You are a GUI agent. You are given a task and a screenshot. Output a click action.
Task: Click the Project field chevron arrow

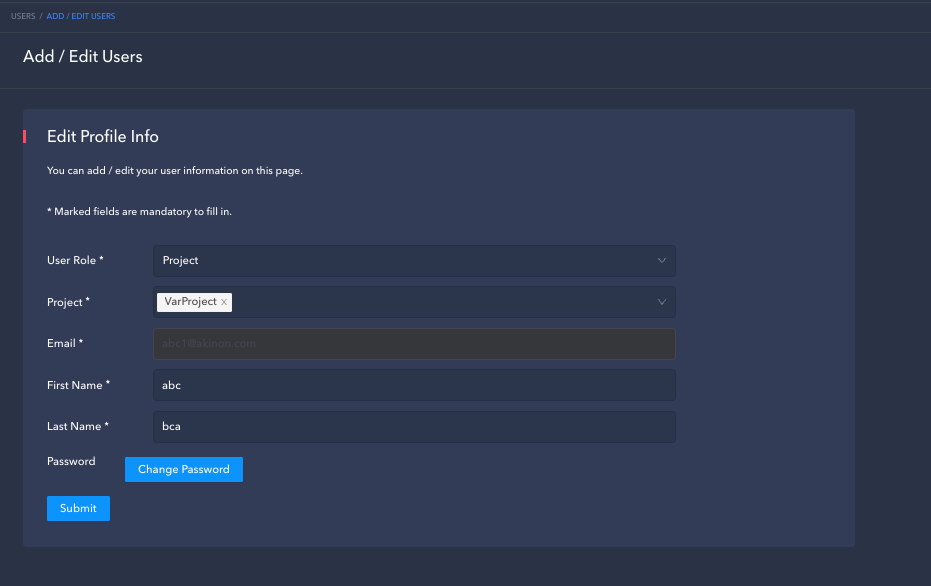tap(661, 302)
